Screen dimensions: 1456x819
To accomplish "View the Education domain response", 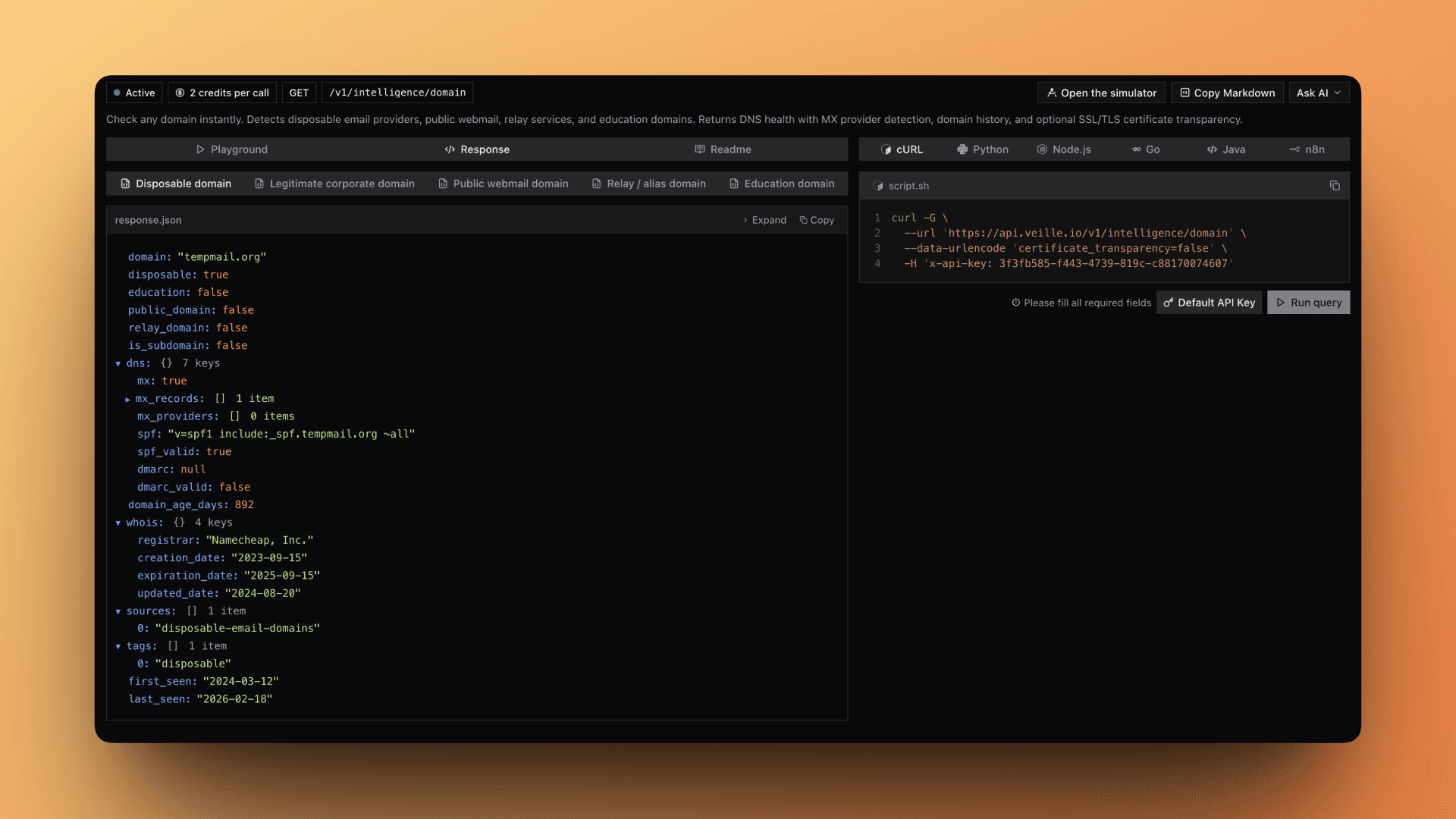I will pos(782,184).
